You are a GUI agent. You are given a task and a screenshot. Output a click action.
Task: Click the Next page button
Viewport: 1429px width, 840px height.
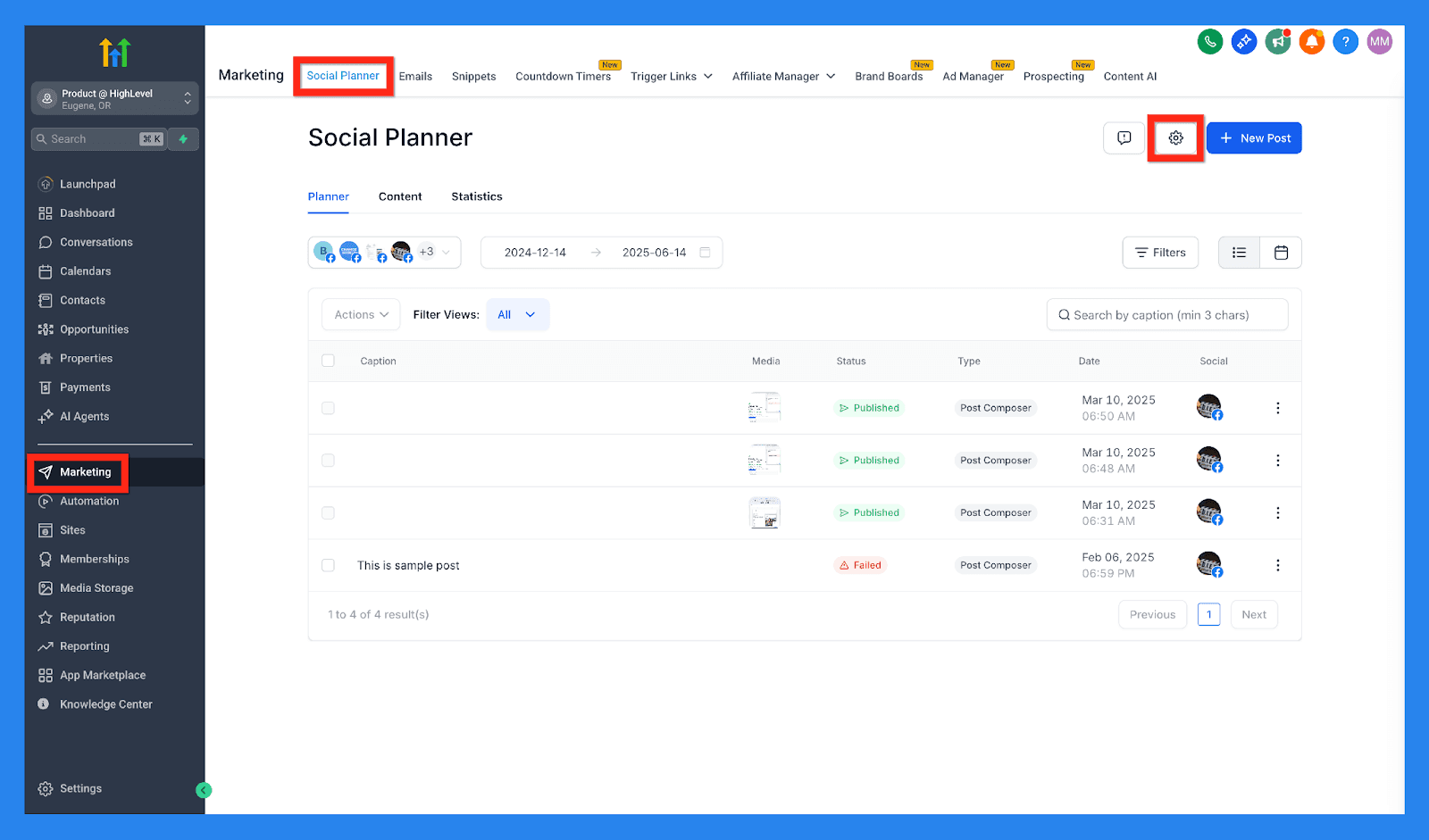(x=1254, y=614)
